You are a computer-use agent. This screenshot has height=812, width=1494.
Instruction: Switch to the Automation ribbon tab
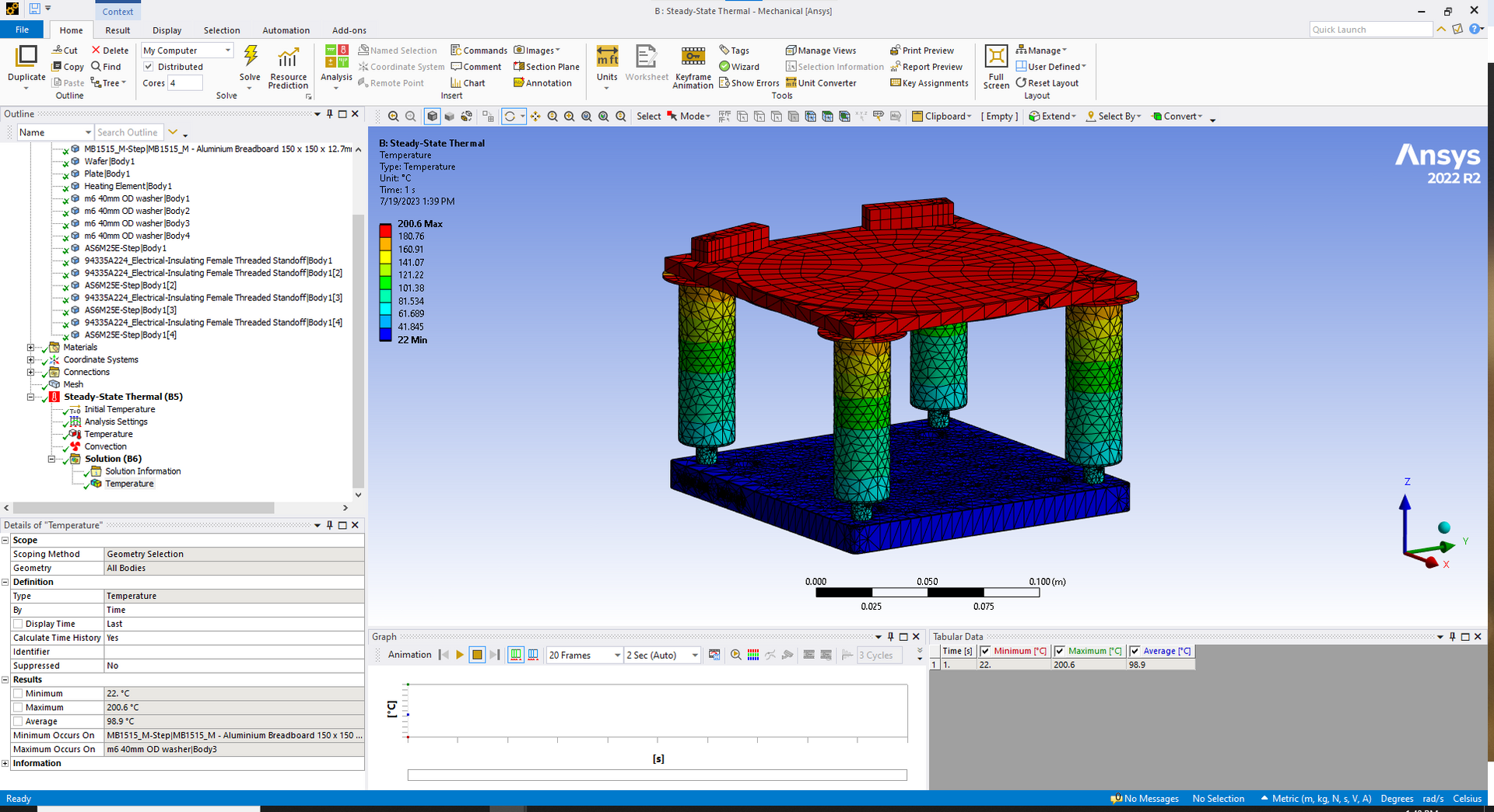(x=286, y=30)
